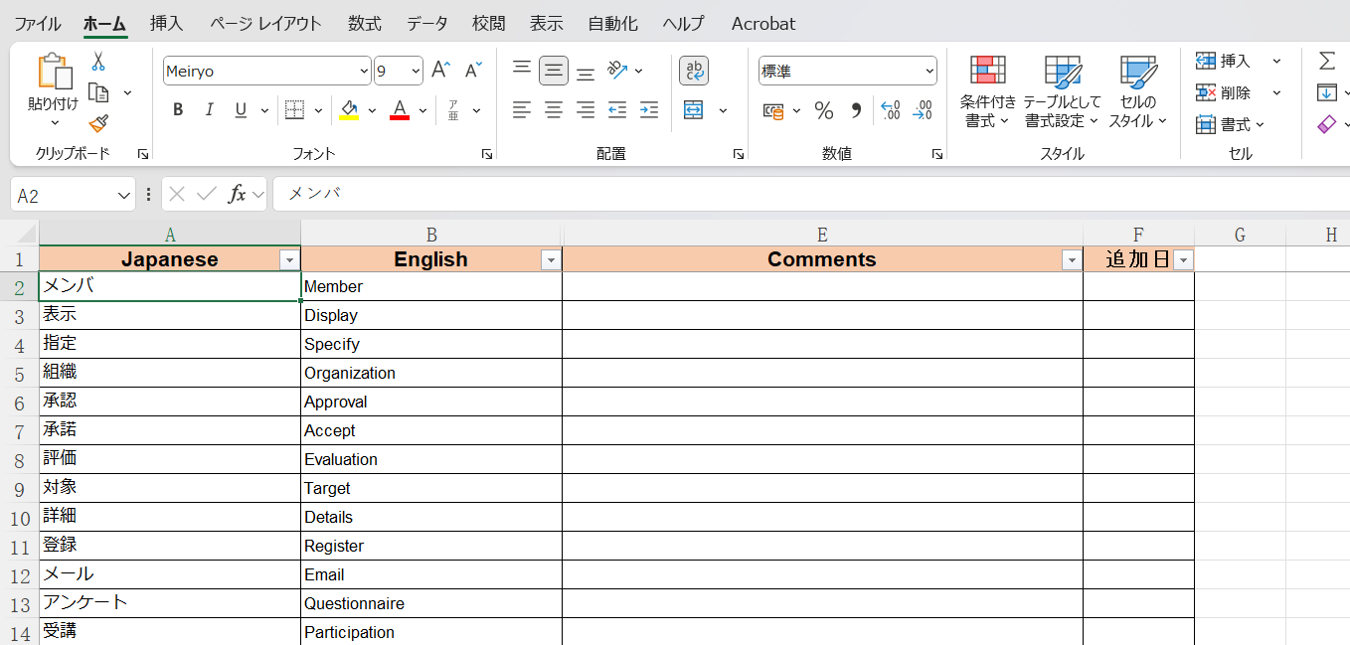Align text to top of cell
The height and width of the screenshot is (645, 1350).
tap(522, 70)
